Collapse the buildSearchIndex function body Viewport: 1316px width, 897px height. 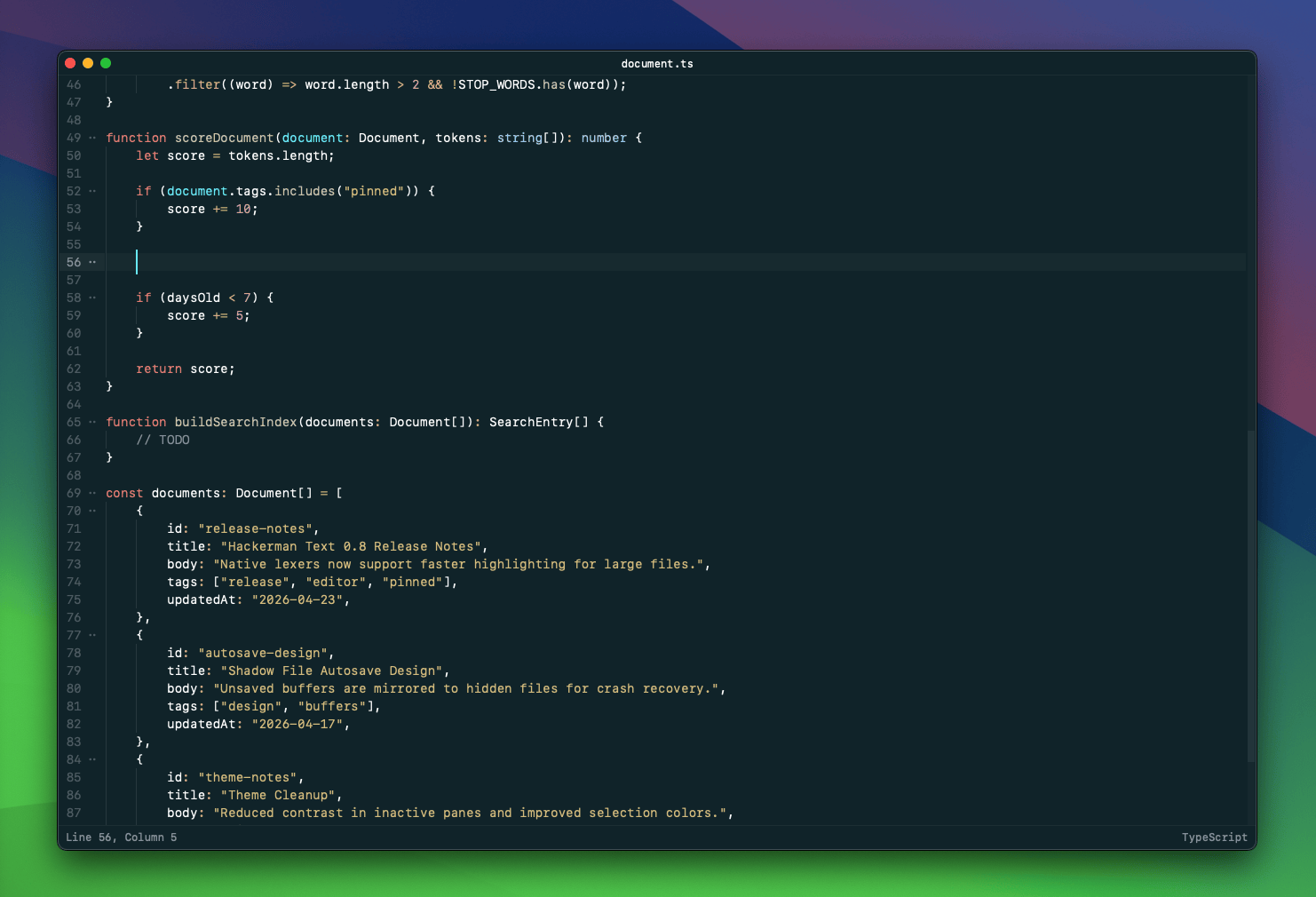[x=91, y=422]
